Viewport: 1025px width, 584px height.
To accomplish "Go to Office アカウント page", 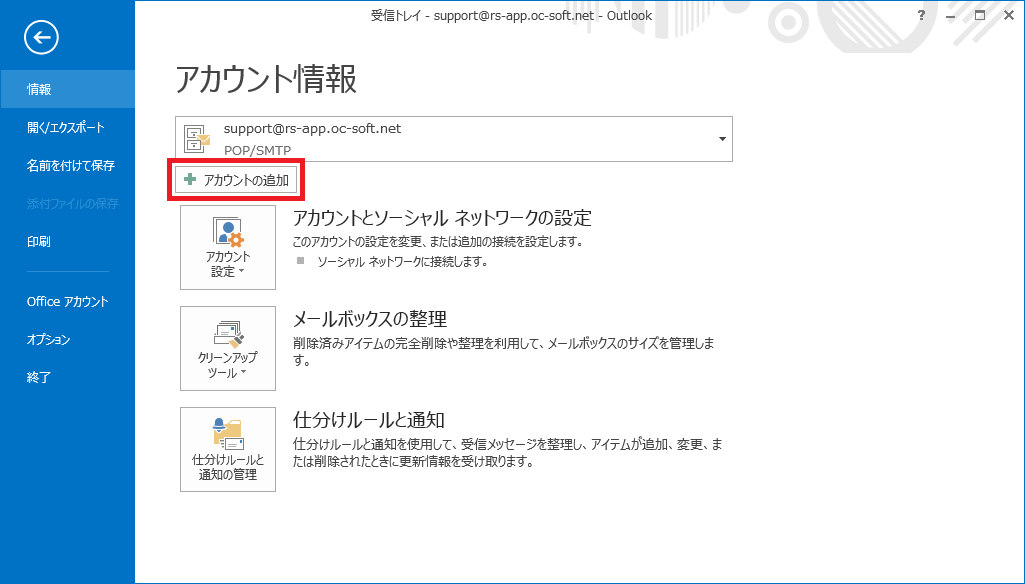I will click(x=67, y=301).
